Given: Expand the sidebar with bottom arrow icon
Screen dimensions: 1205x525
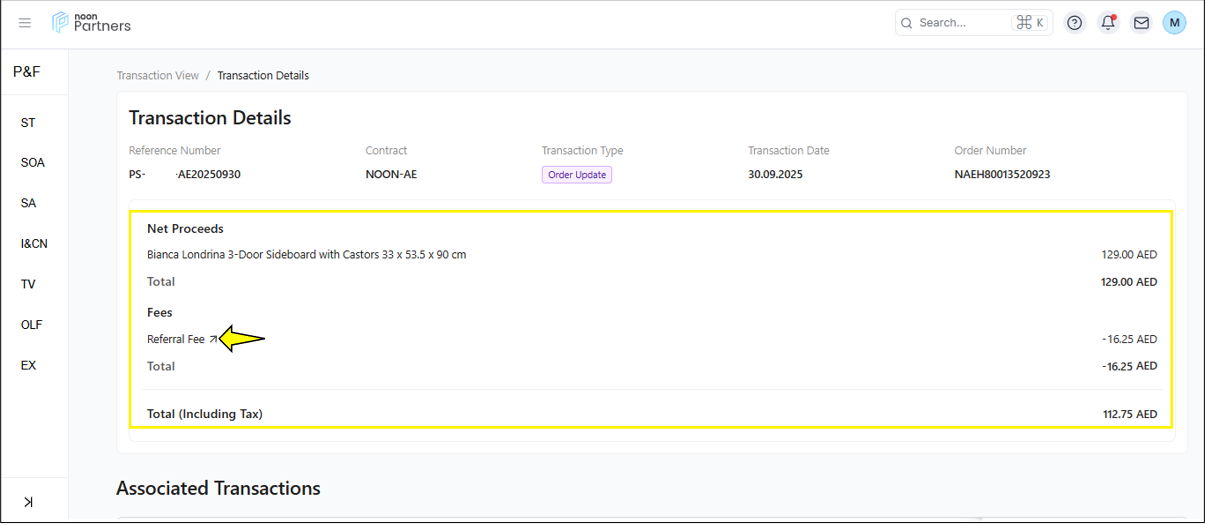Looking at the screenshot, I should (28, 501).
